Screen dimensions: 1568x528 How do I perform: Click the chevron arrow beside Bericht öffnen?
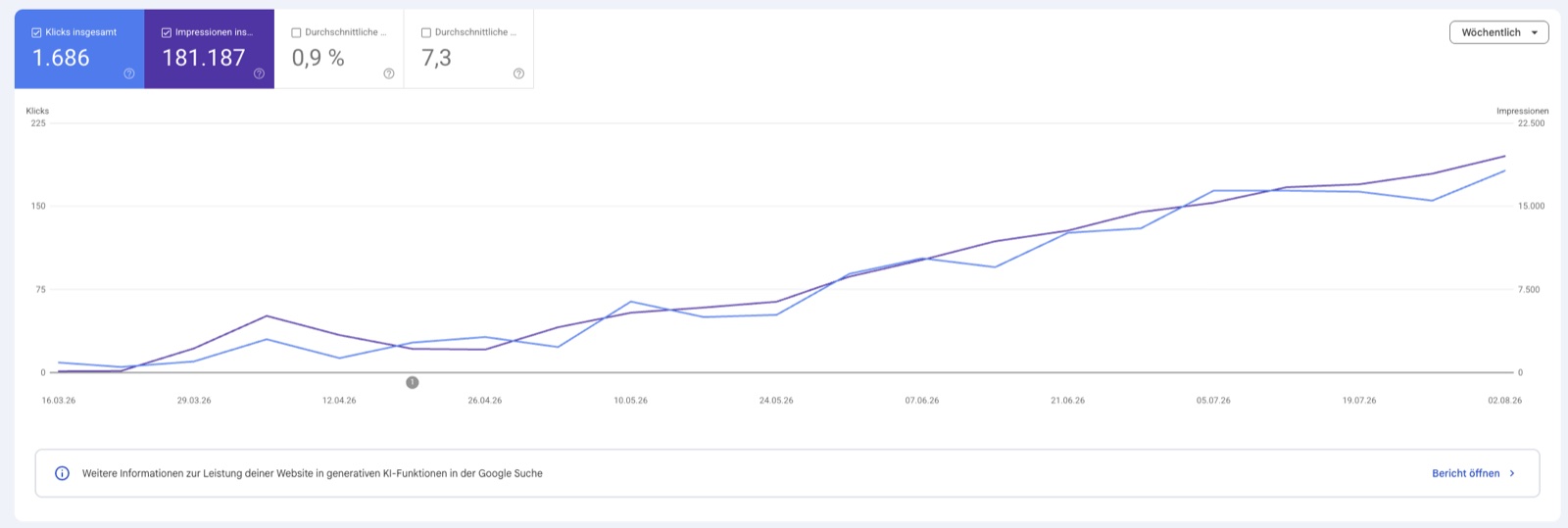point(1512,473)
